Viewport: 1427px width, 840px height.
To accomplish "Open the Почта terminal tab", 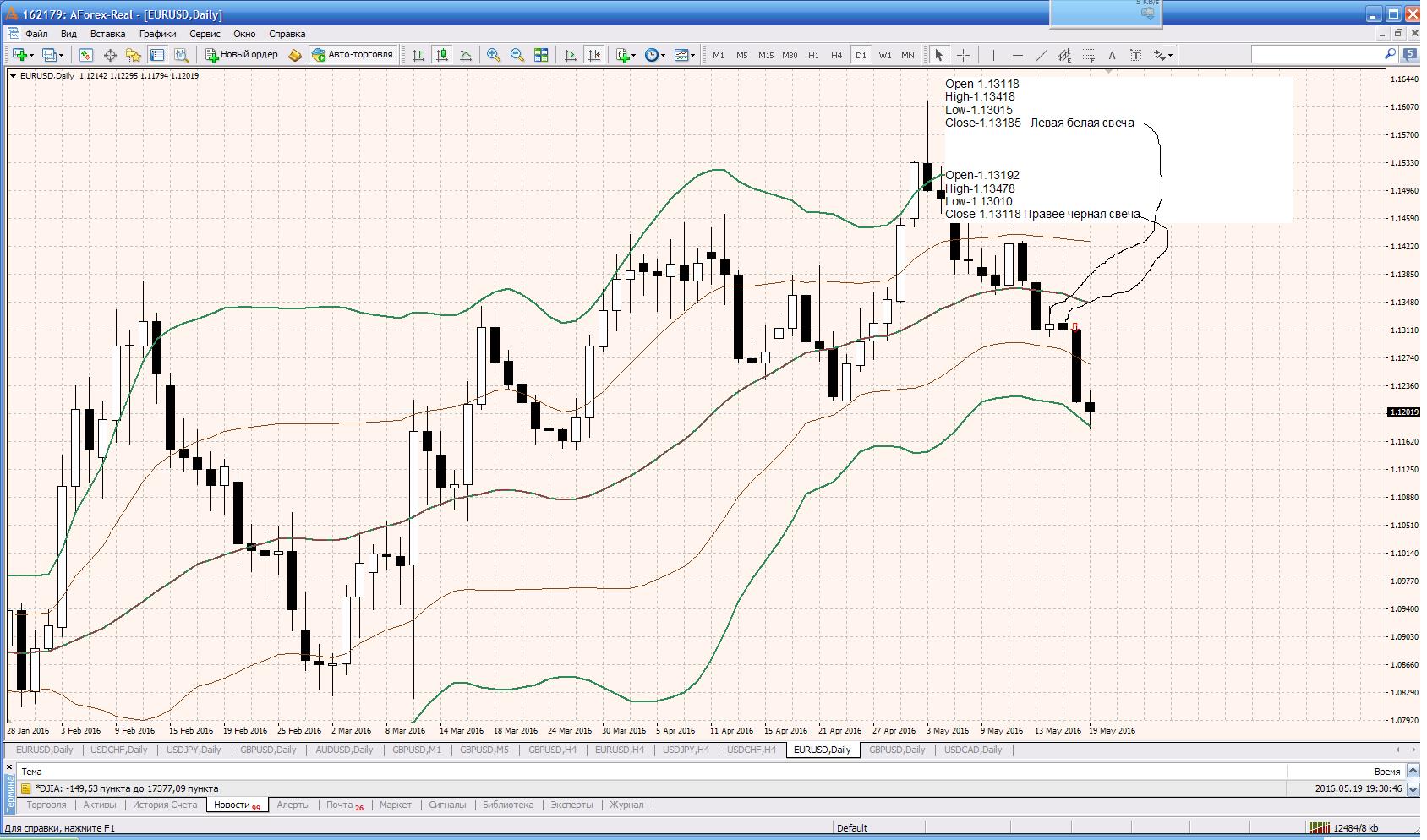I will [x=345, y=805].
